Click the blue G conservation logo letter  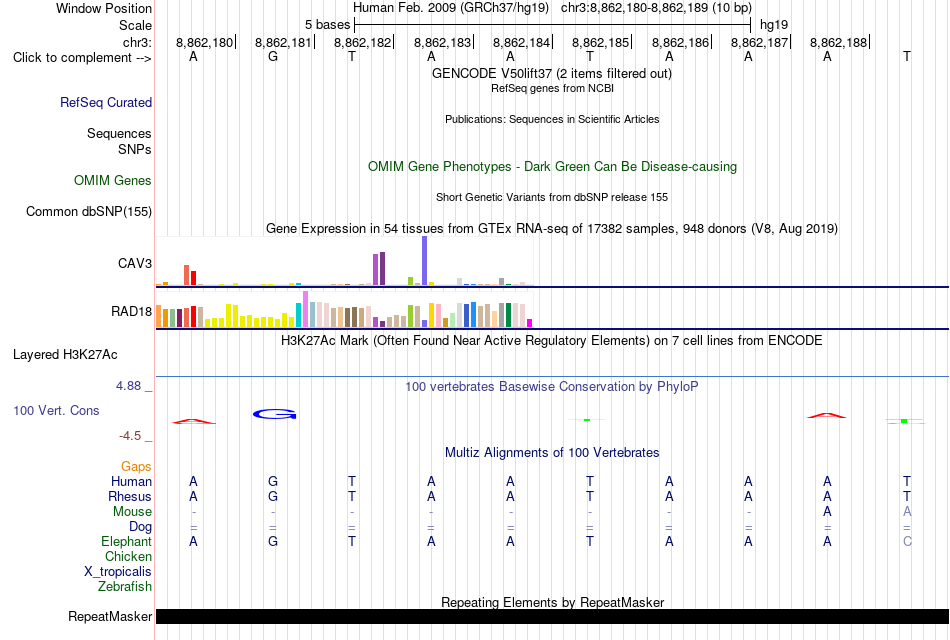pos(274,414)
